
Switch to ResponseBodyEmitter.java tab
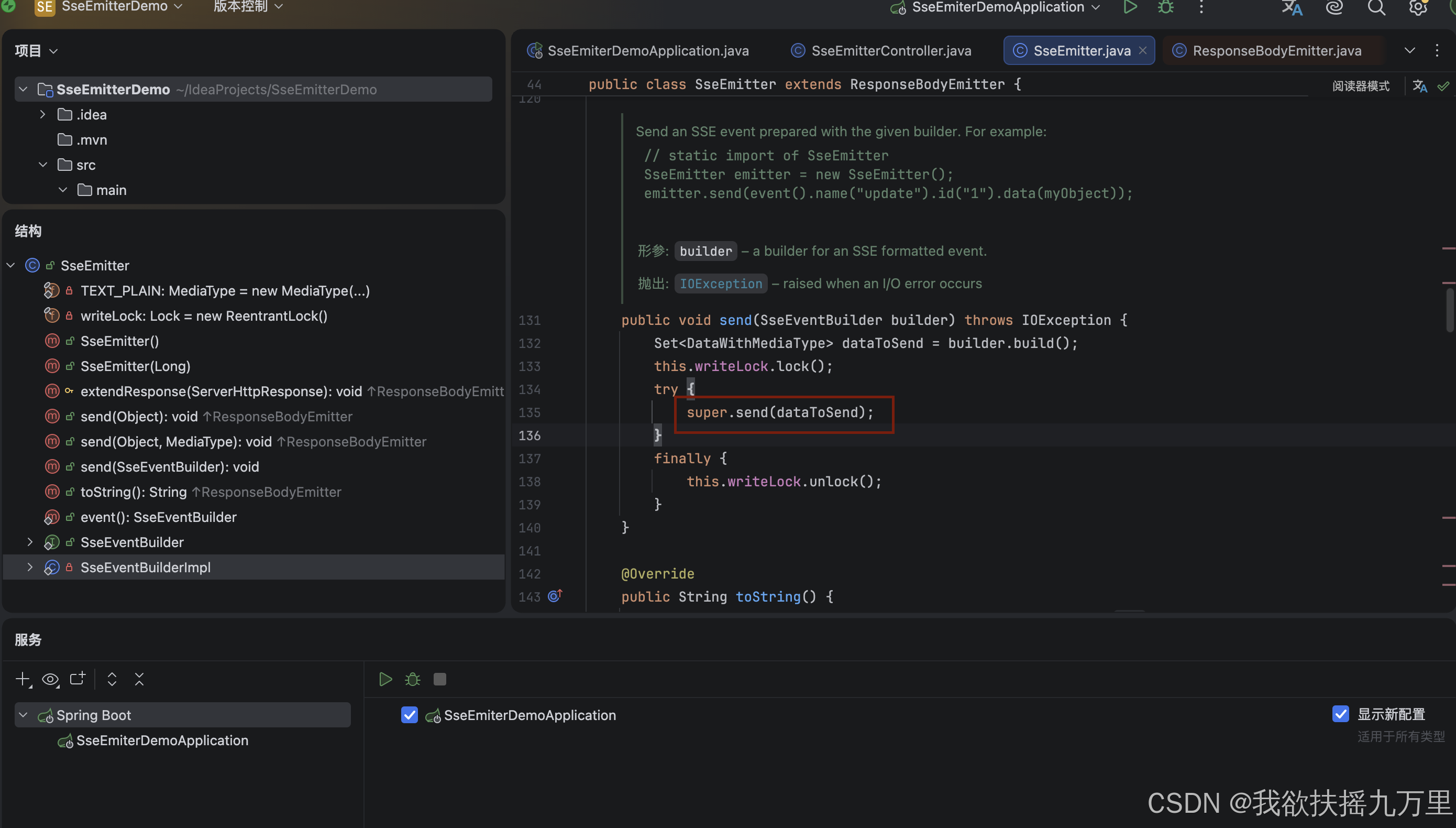click(x=1271, y=51)
